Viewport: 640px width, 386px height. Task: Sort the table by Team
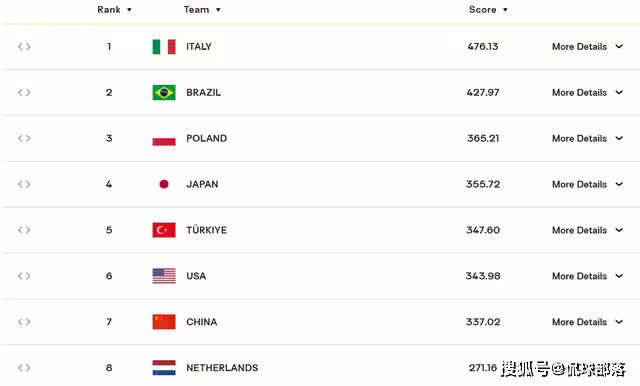click(202, 9)
